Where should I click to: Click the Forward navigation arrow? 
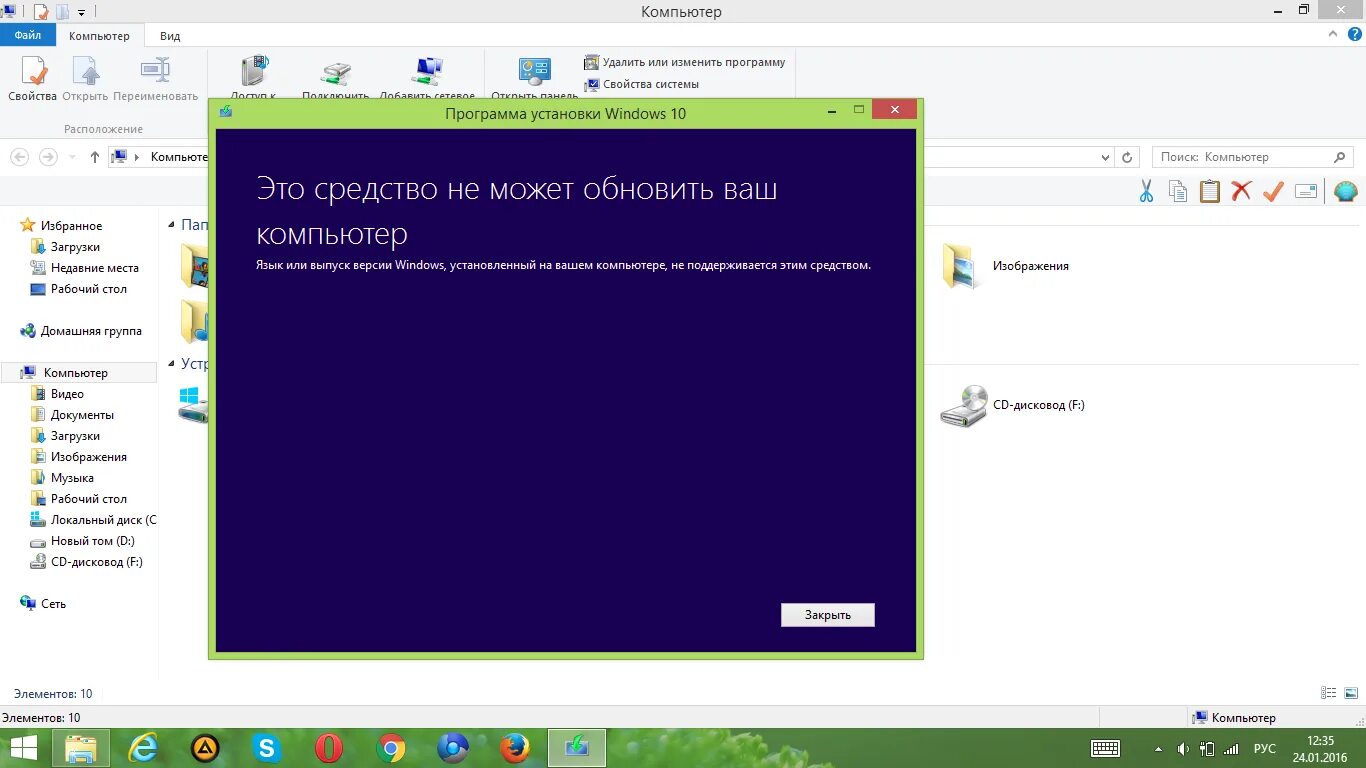48,157
